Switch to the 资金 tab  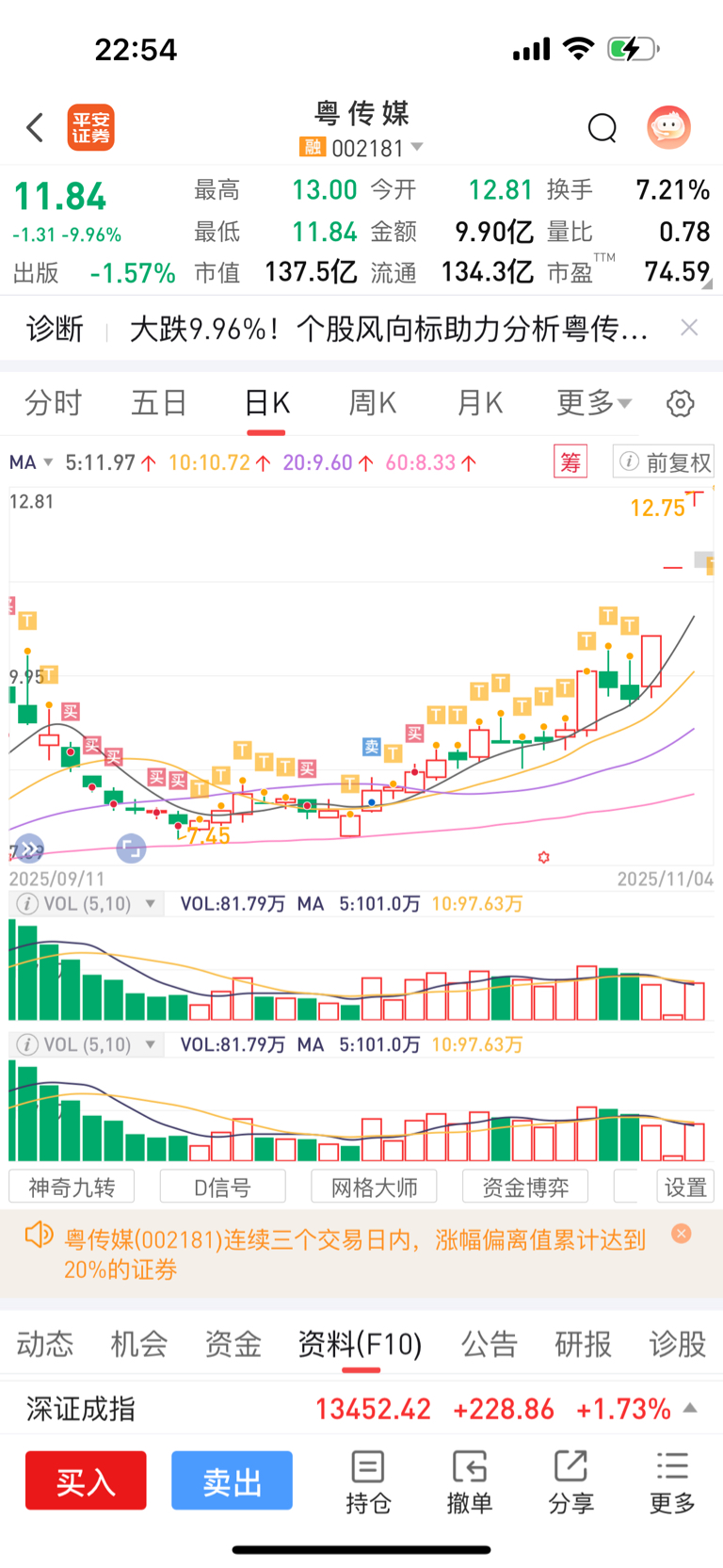233,1344
